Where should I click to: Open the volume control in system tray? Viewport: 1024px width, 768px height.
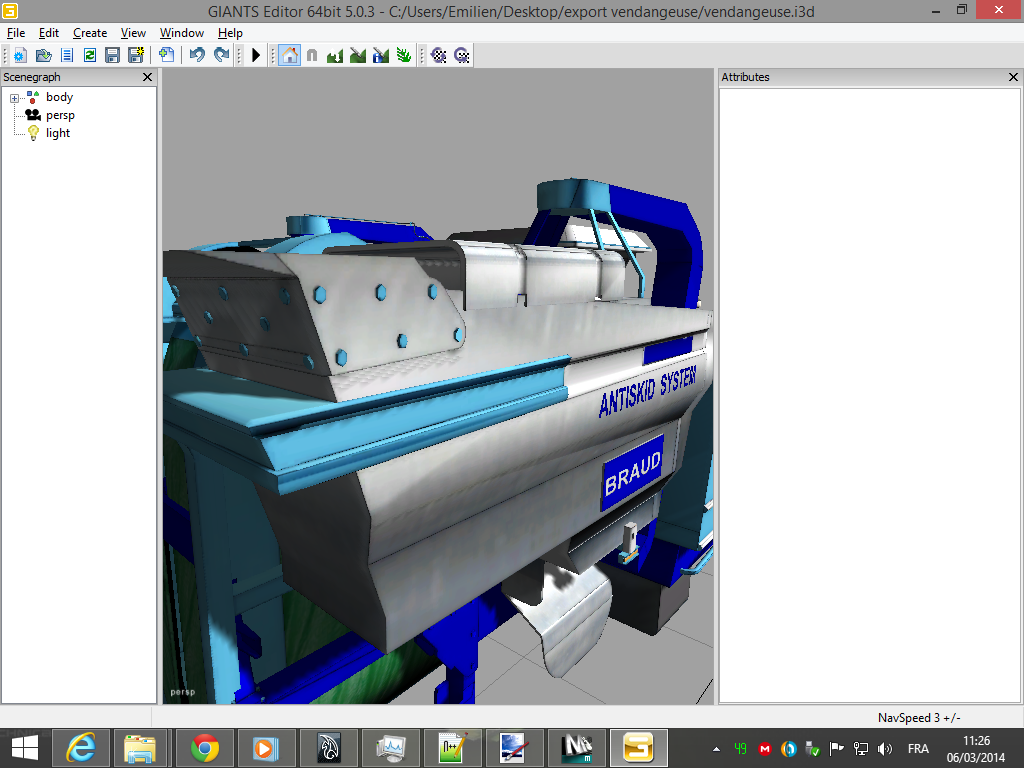tap(885, 749)
